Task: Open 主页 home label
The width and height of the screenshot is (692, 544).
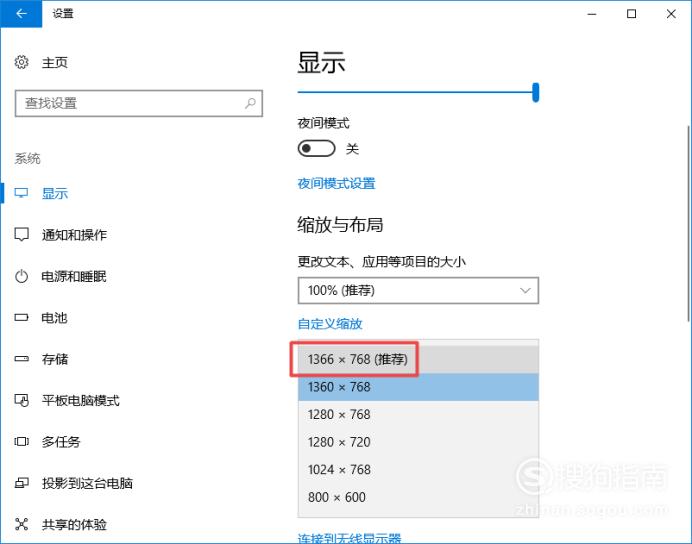Action: pyautogui.click(x=54, y=62)
